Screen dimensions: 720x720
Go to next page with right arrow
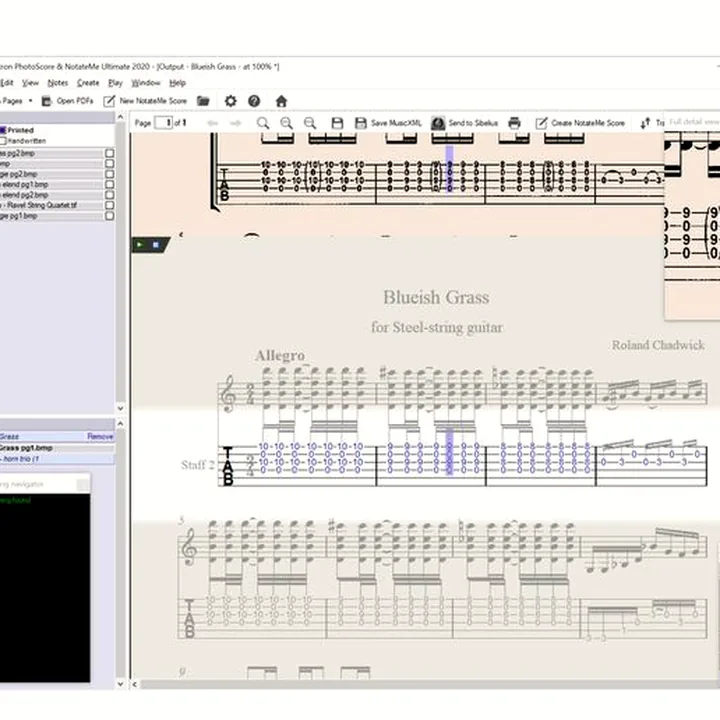point(236,123)
